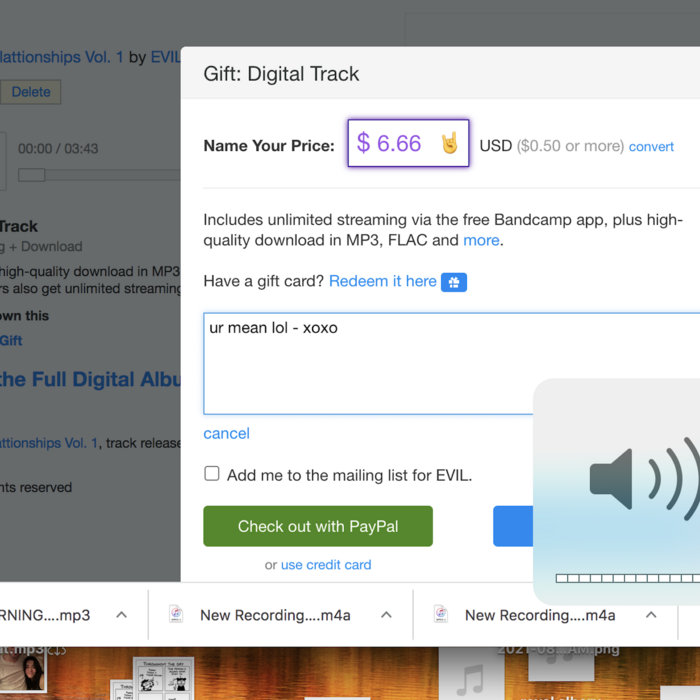Click the rock-hand emoji in the price field

[449, 144]
